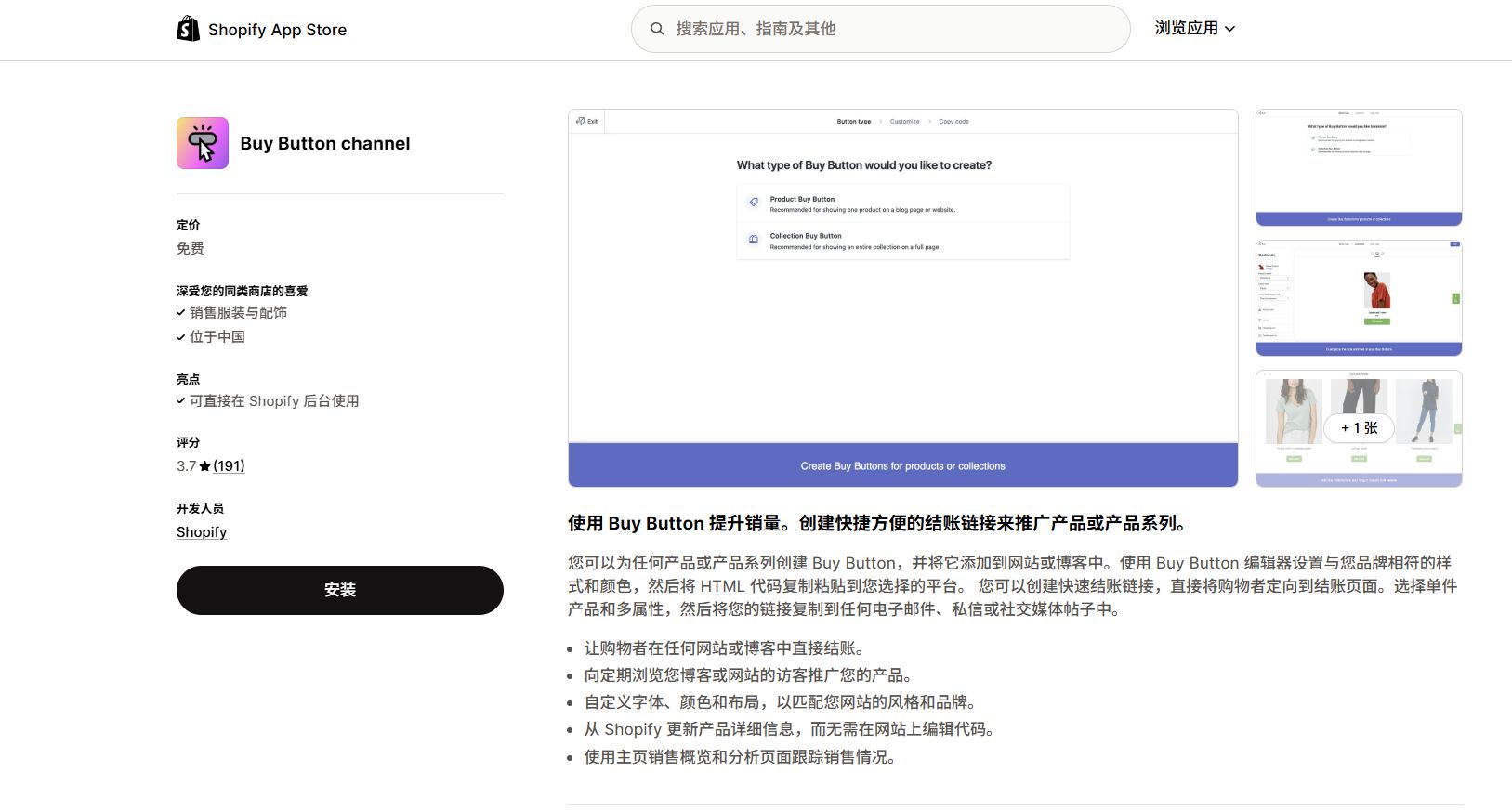The height and width of the screenshot is (811, 1512).
Task: Click the 3.7 rating value
Action: click(x=187, y=466)
